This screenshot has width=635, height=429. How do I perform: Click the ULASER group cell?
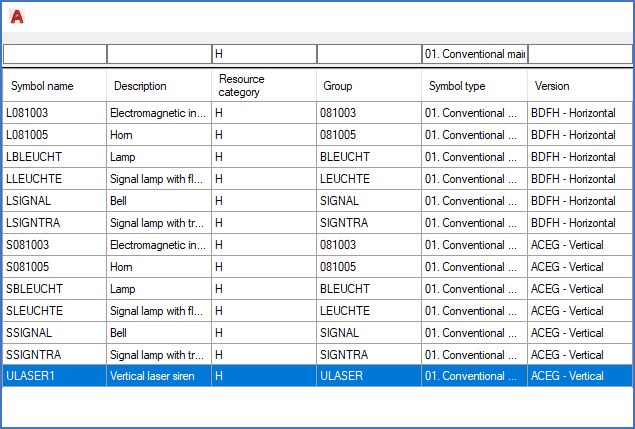[x=369, y=376]
